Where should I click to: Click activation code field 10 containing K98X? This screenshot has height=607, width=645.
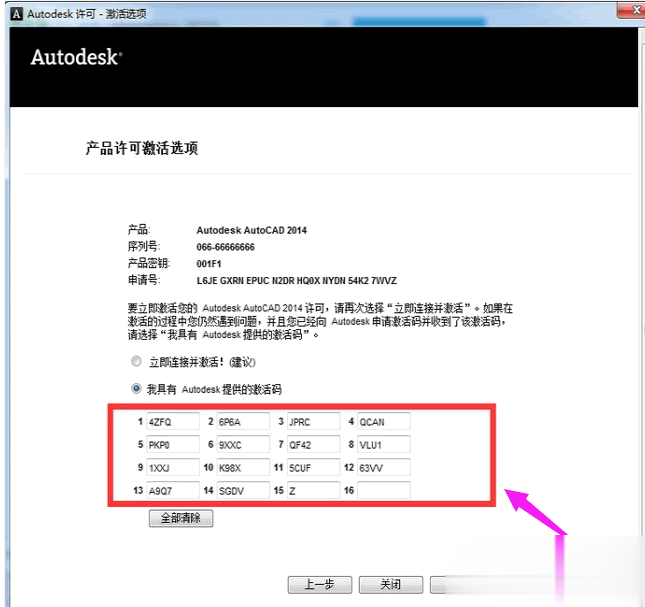pos(244,468)
